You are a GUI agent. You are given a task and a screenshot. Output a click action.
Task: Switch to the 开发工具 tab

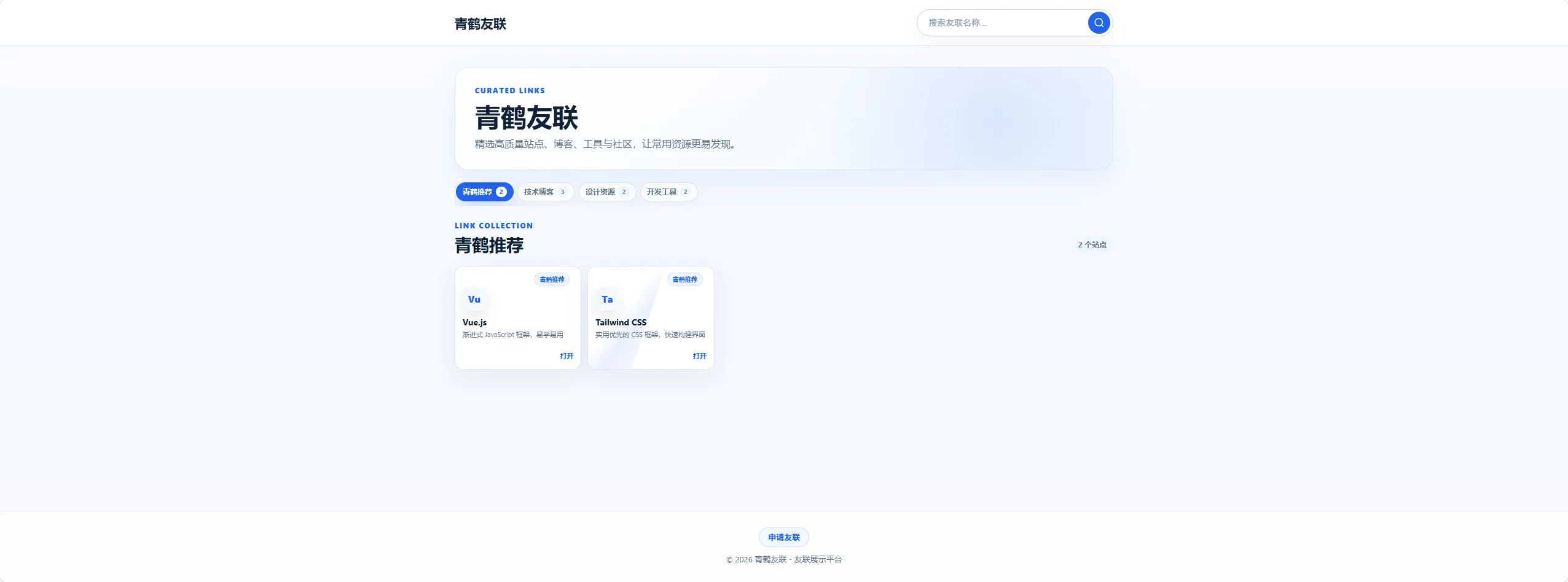pyautogui.click(x=668, y=192)
